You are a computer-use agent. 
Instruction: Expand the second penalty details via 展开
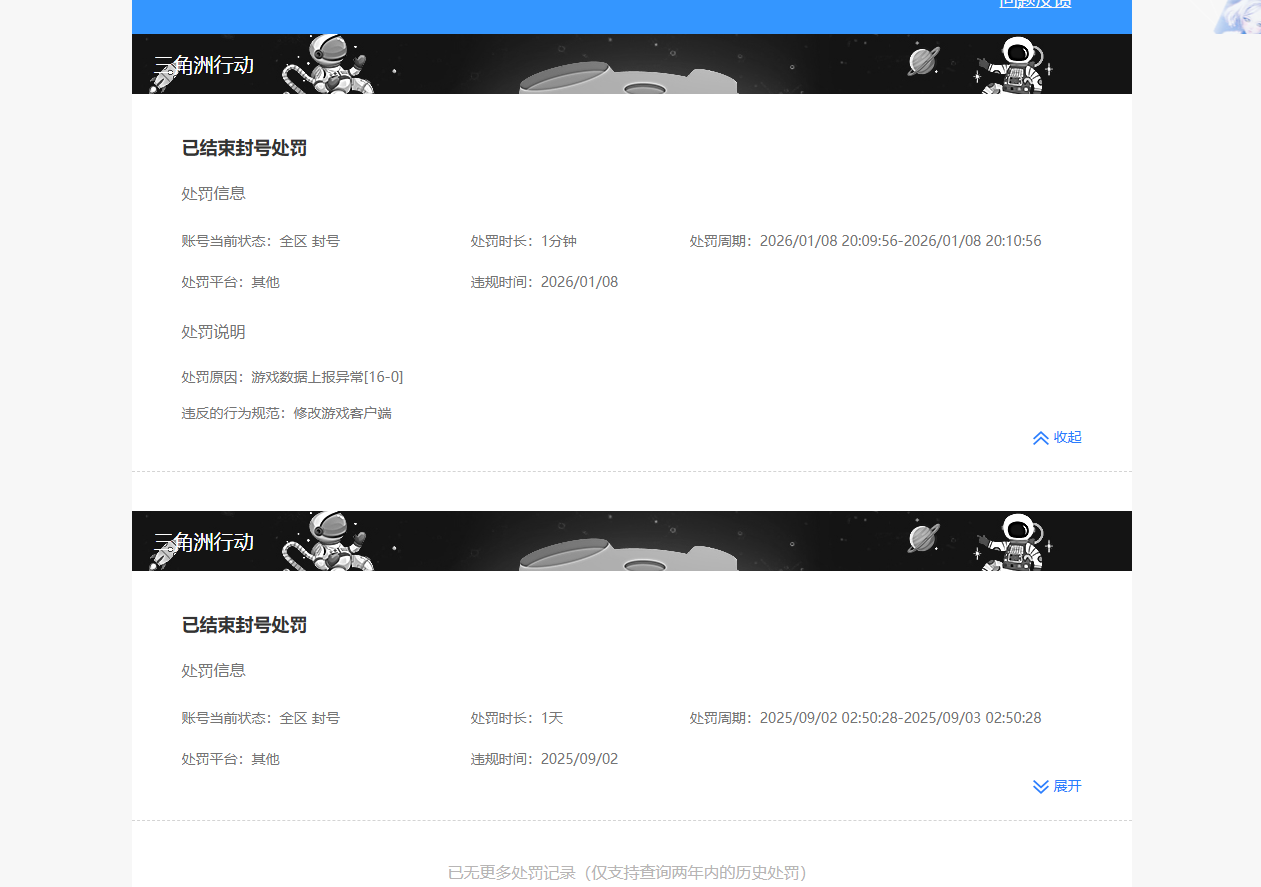point(1057,786)
